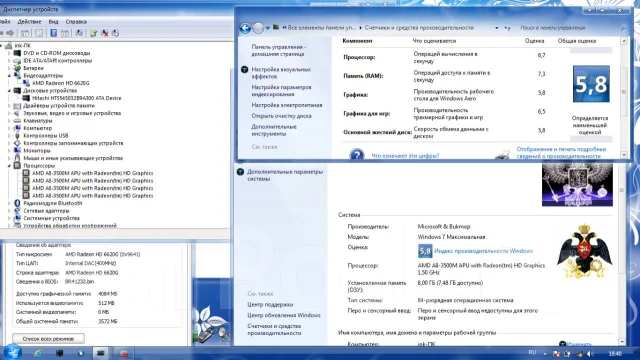The image size is (640, 360).
Task: Click the blue question mark help icon
Action: click(x=356, y=155)
